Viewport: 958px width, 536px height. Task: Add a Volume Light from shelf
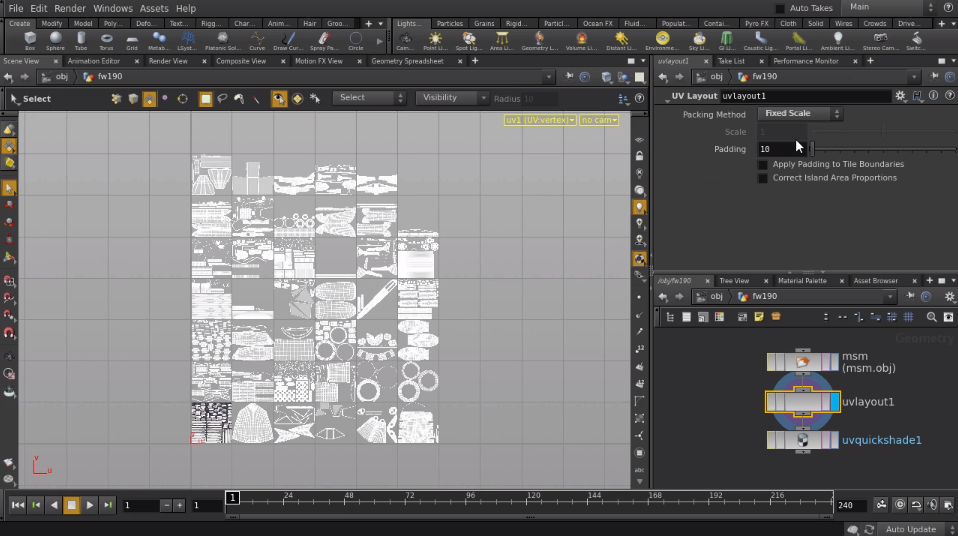(x=581, y=41)
